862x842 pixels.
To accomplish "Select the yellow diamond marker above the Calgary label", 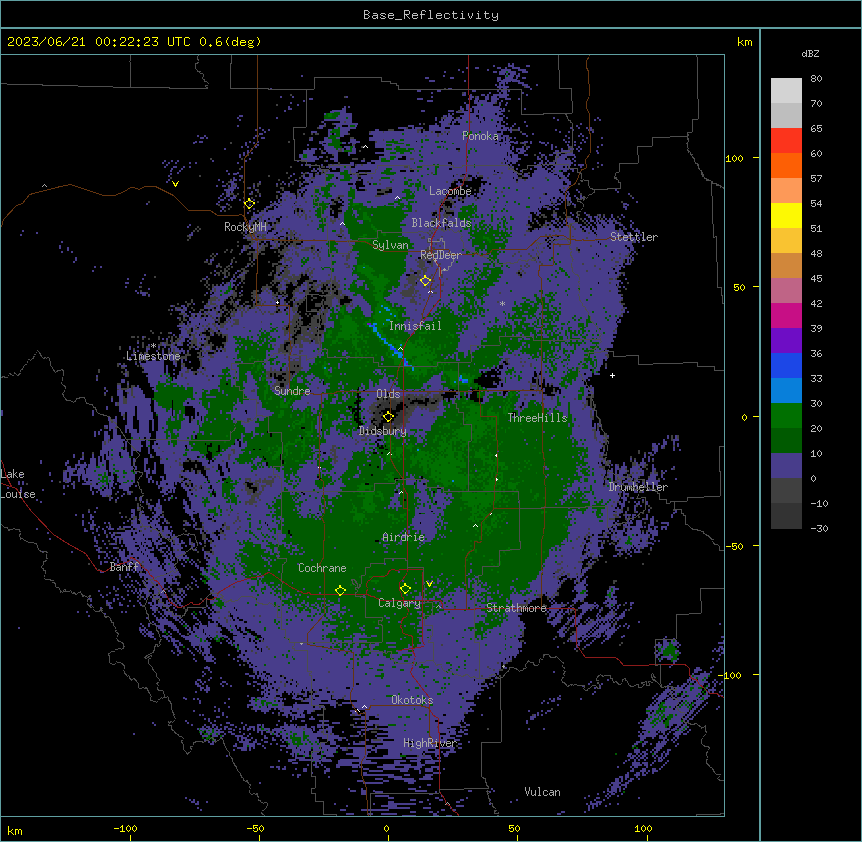I will coord(405,589).
